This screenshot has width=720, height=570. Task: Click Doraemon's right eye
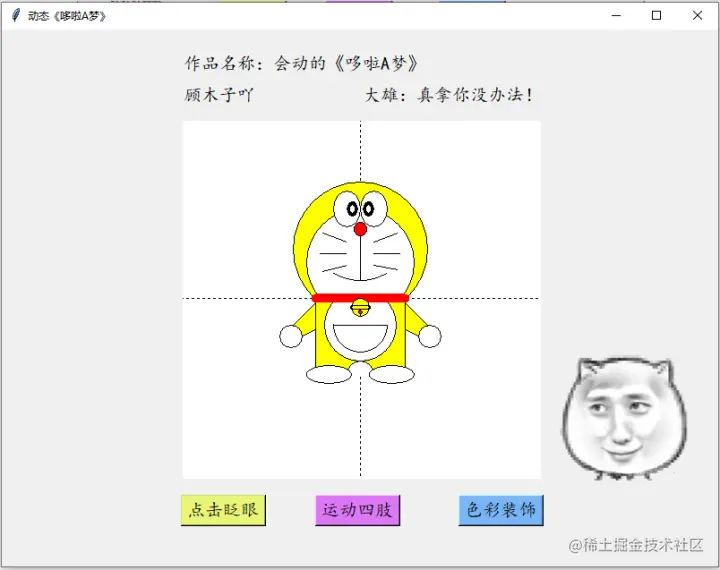373,209
